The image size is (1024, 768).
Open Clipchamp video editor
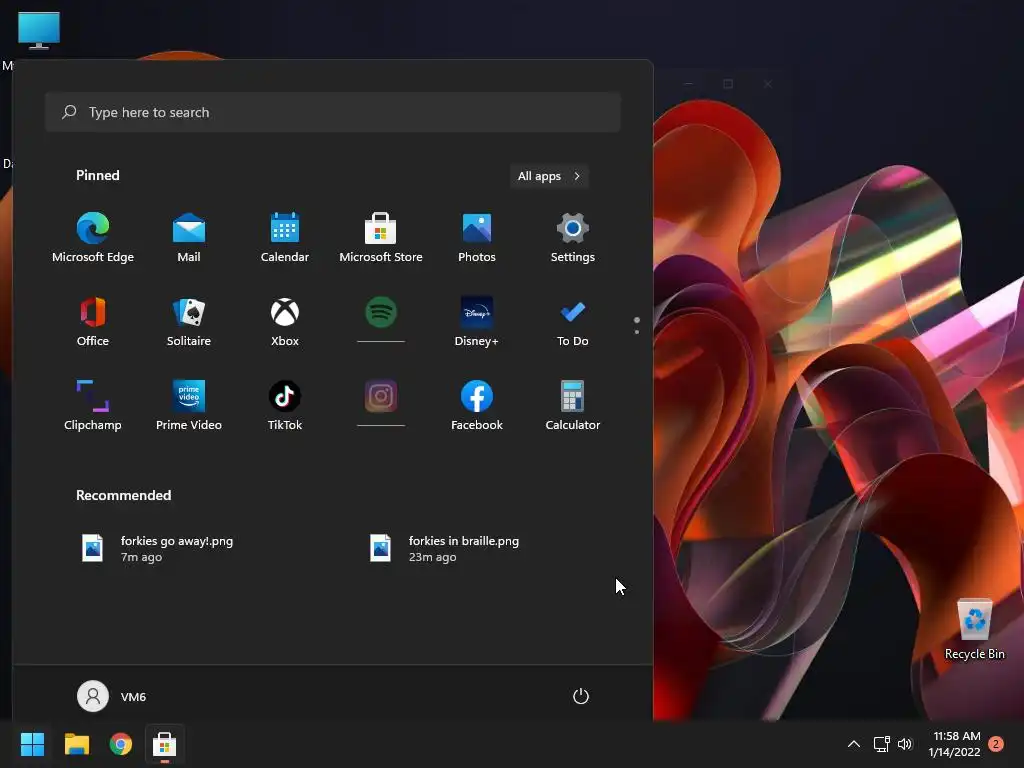pos(93,405)
